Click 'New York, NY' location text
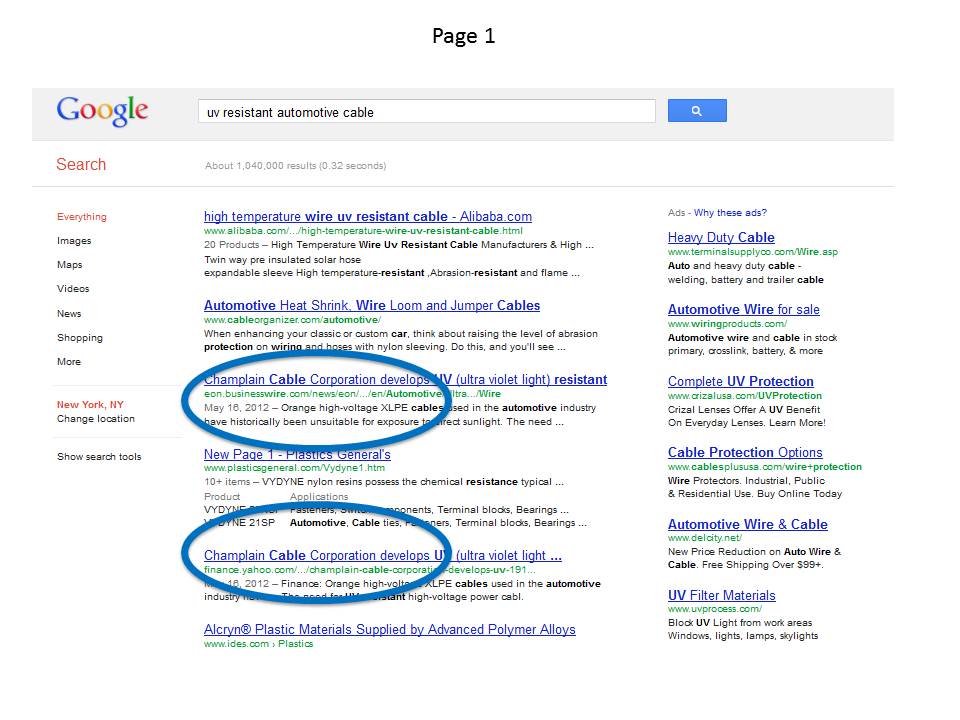960x720 pixels. pos(91,405)
